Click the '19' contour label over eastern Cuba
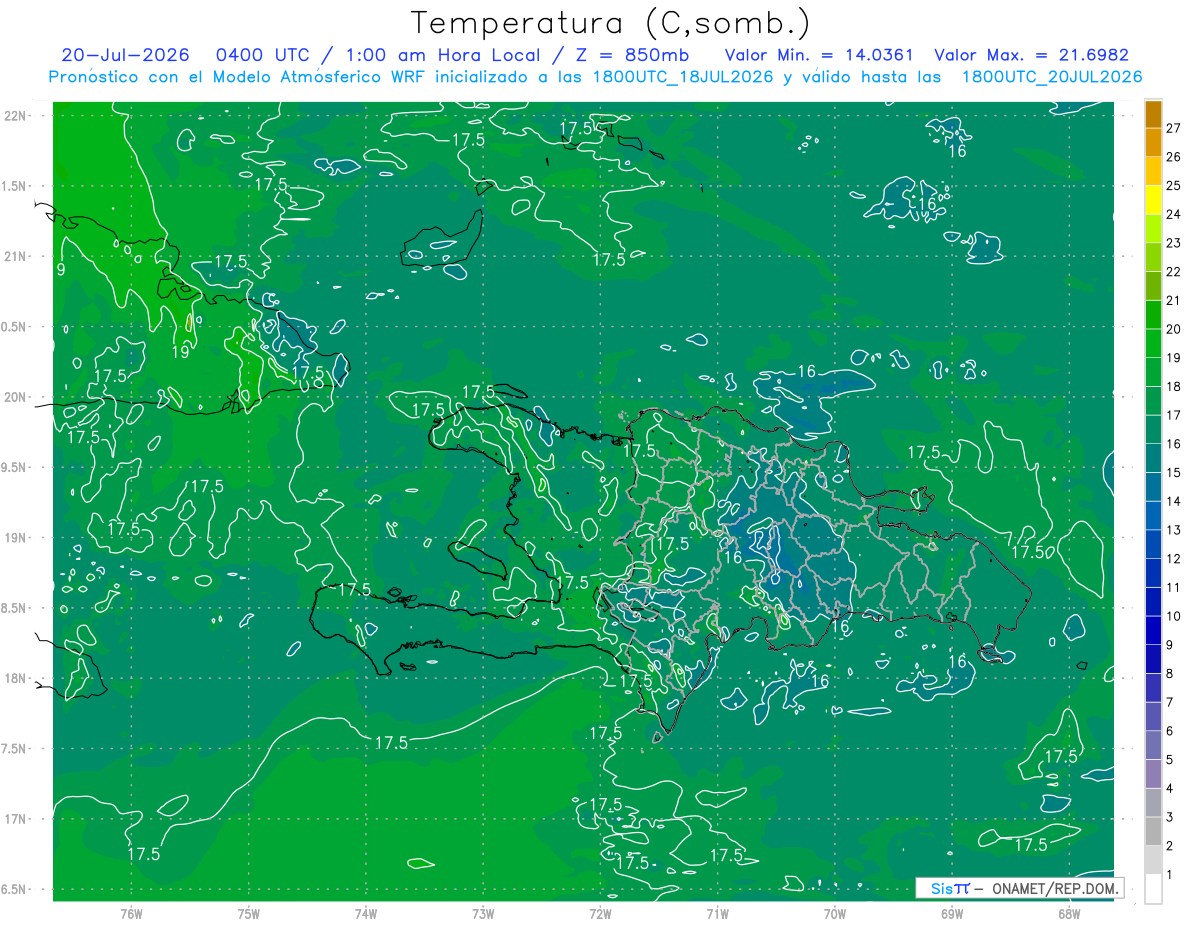 tap(181, 352)
